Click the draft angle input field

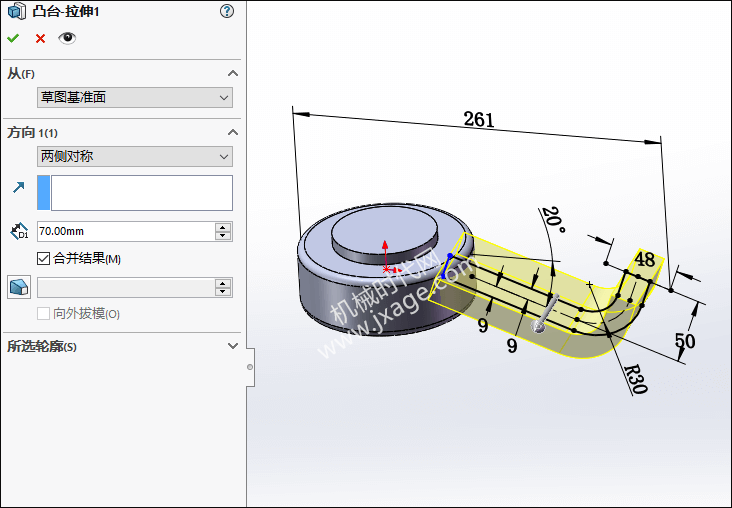click(126, 288)
